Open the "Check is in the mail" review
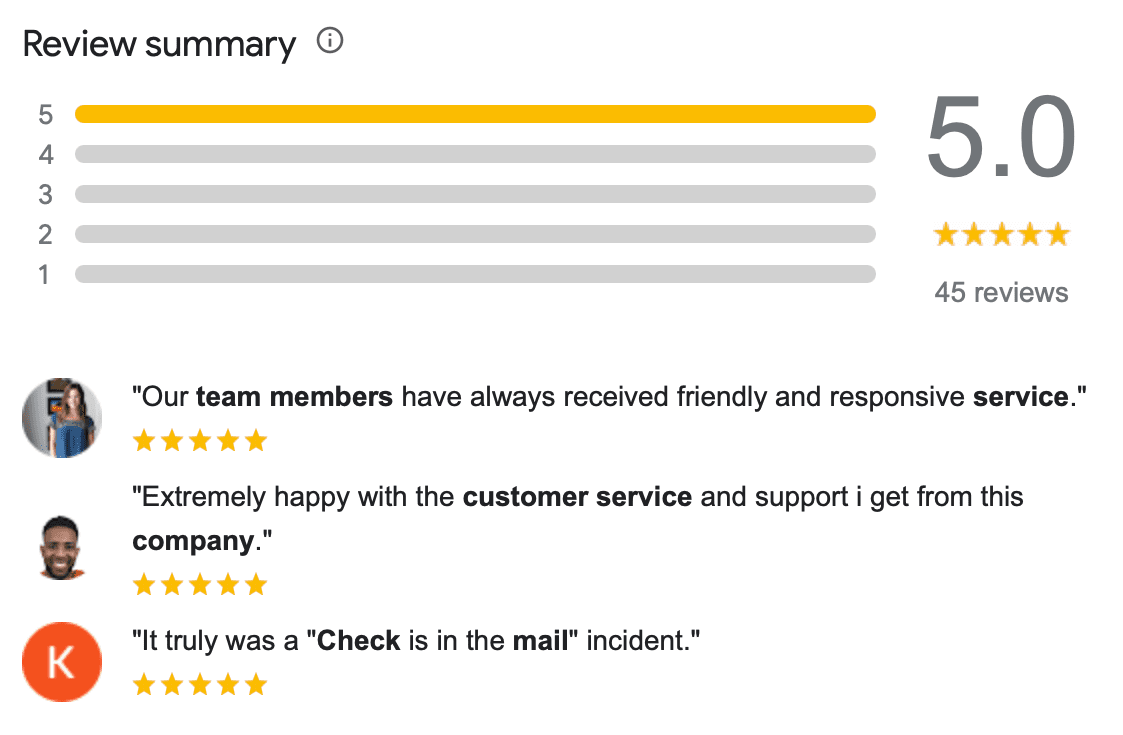This screenshot has height=735, width=1123. pos(416,640)
